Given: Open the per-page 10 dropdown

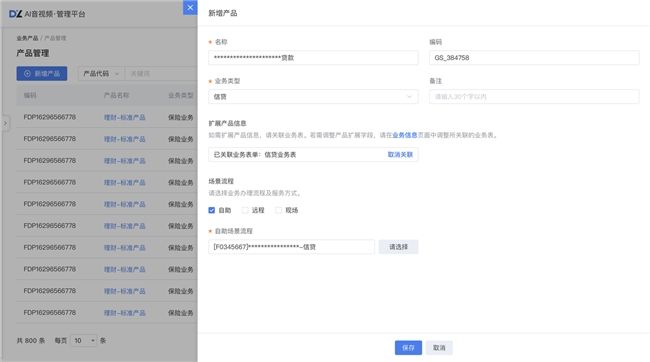Looking at the screenshot, I should point(84,340).
